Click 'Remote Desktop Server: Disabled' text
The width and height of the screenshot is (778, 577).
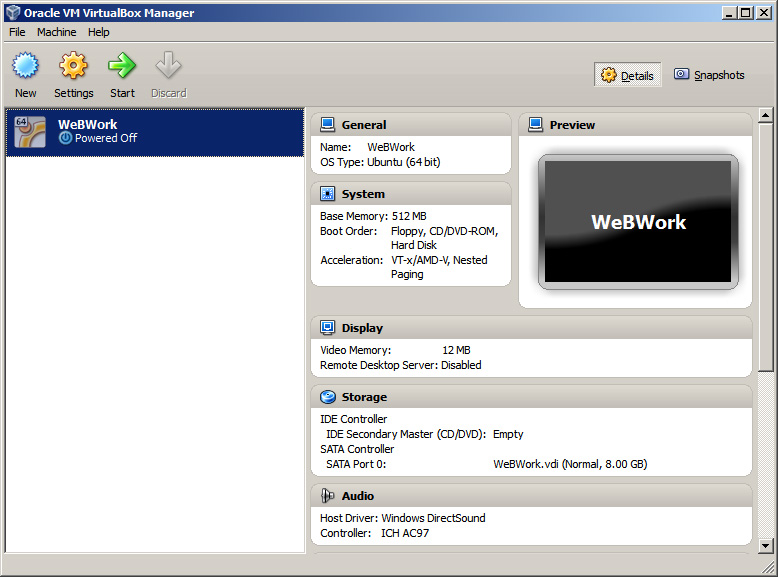[401, 365]
